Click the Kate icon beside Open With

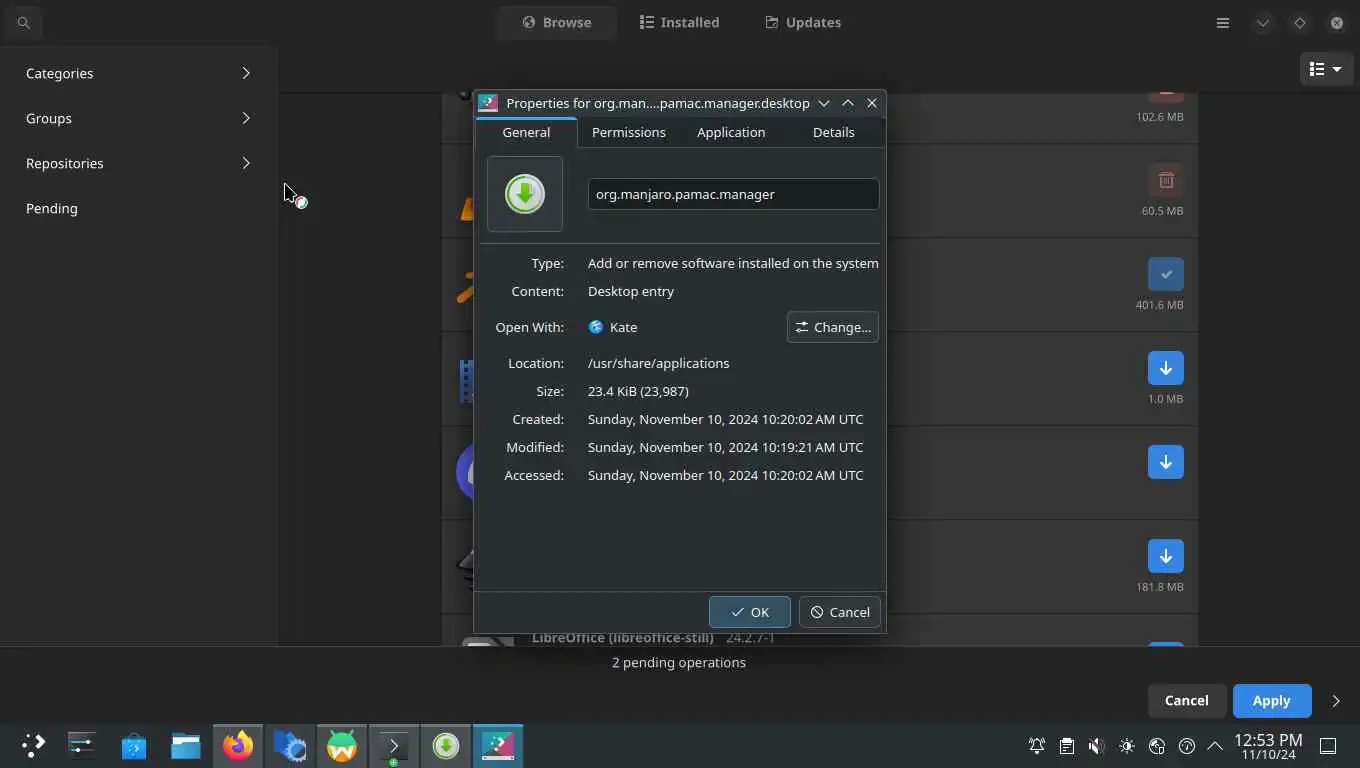pyautogui.click(x=596, y=327)
